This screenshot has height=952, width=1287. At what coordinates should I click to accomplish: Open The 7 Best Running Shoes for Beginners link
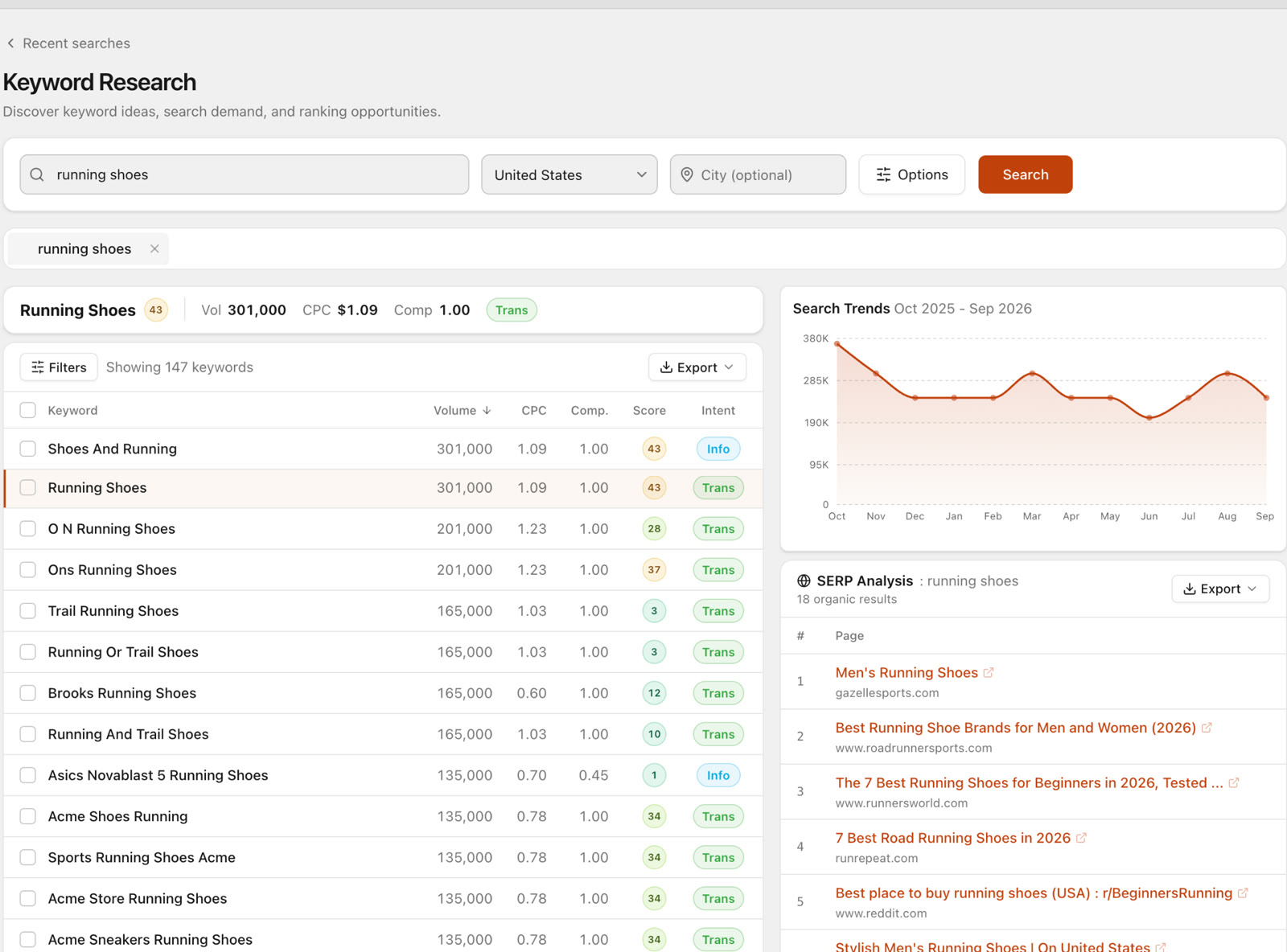click(1029, 782)
